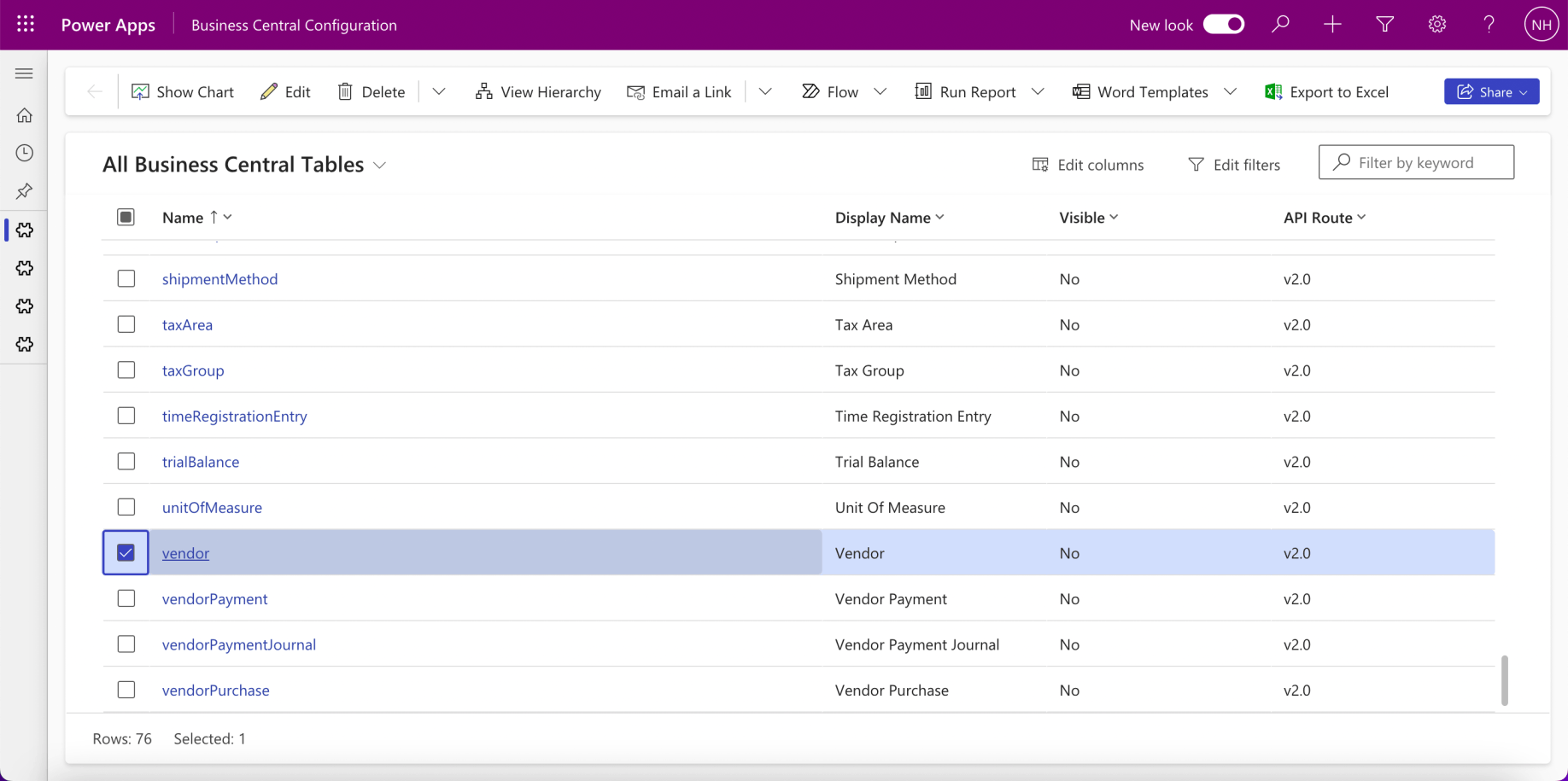Expand the Word Templates dropdown chevron
This screenshot has height=781, width=1568.
click(1231, 91)
